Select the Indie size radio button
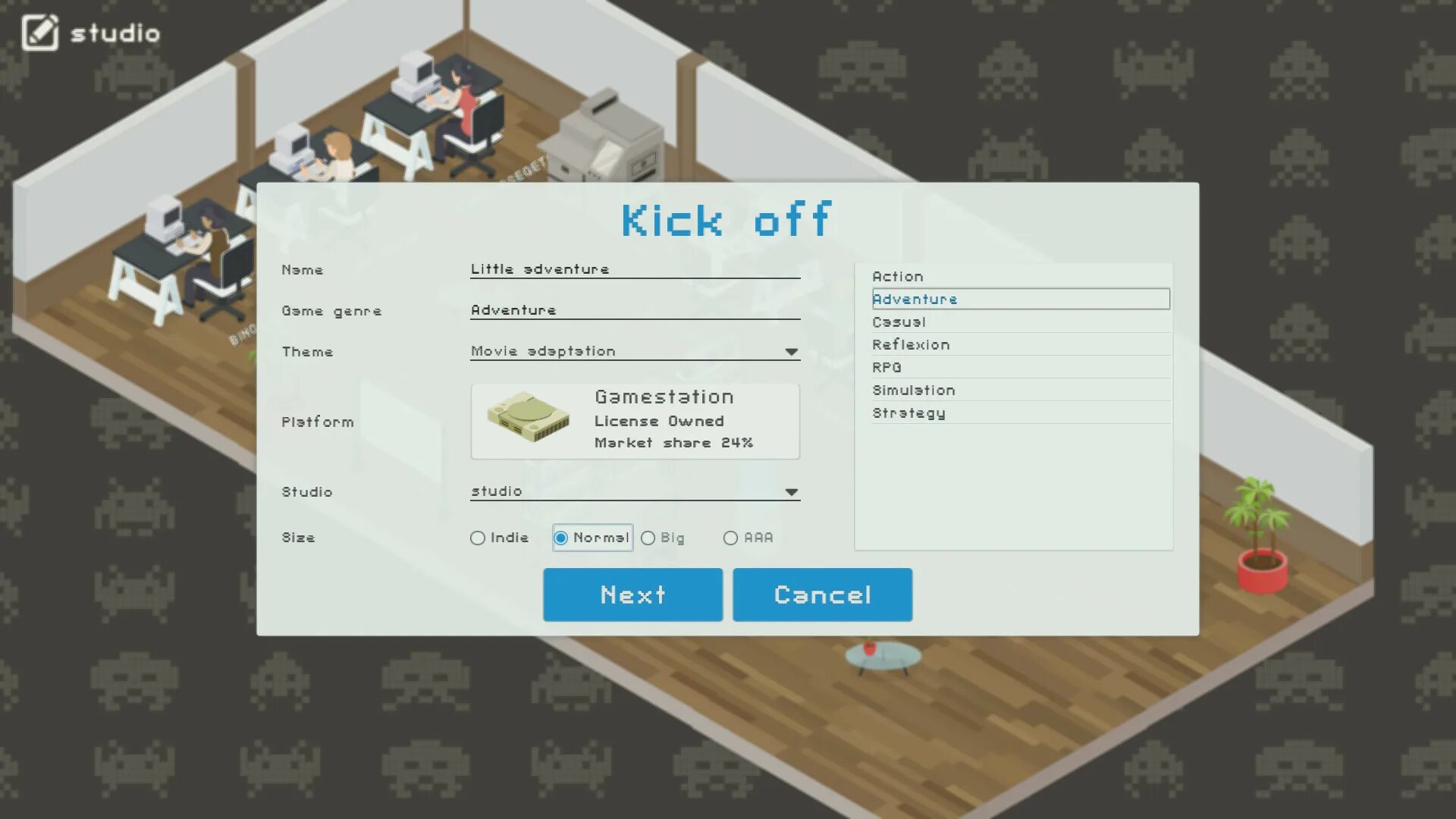1456x819 pixels. coord(478,538)
